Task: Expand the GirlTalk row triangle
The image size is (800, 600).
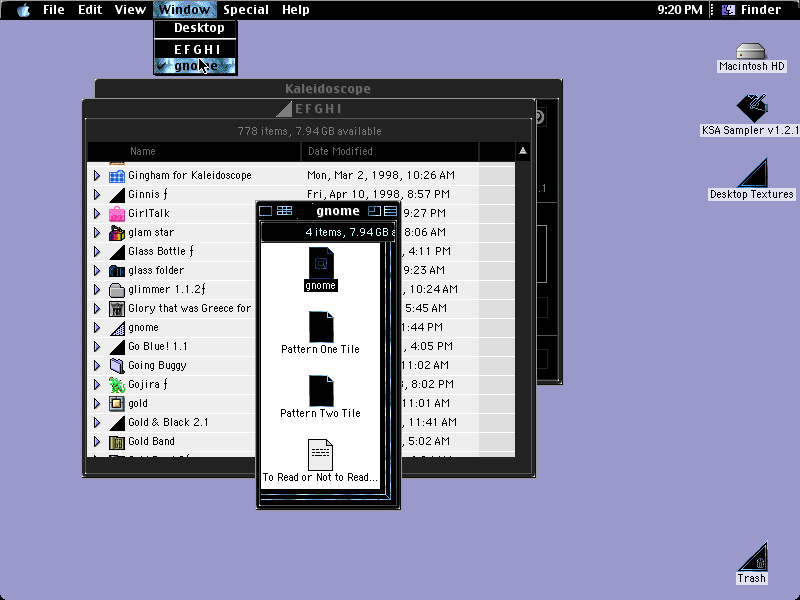Action: (x=97, y=213)
